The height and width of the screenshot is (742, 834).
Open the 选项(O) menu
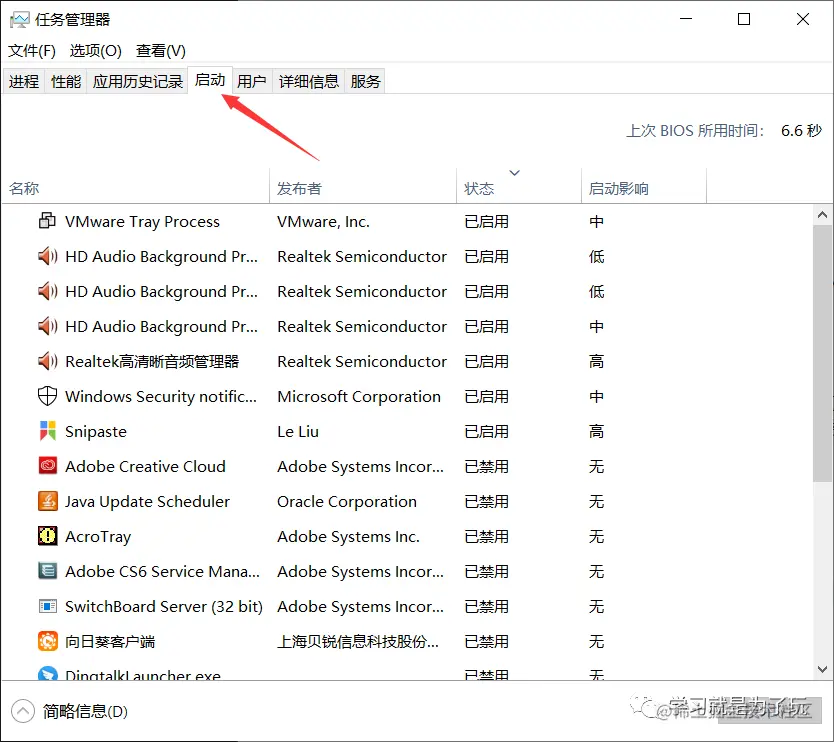tap(95, 50)
